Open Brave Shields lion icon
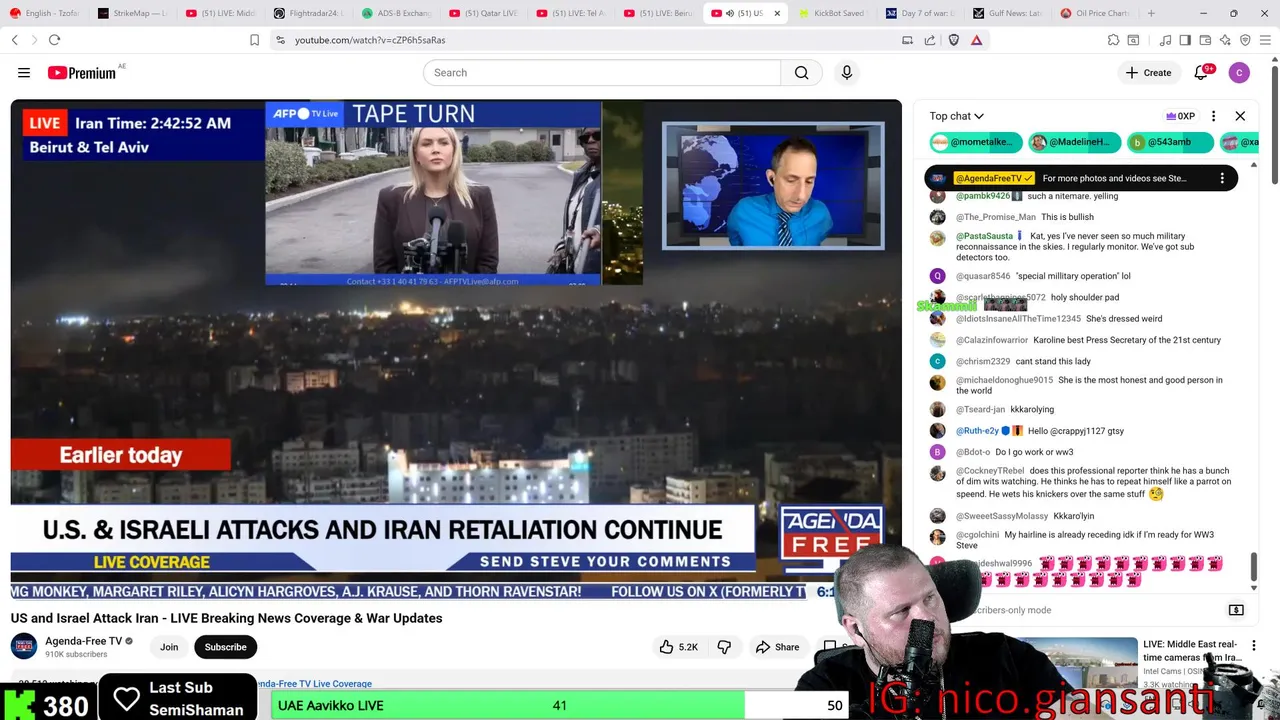Viewport: 1280px width, 720px height. tap(953, 40)
